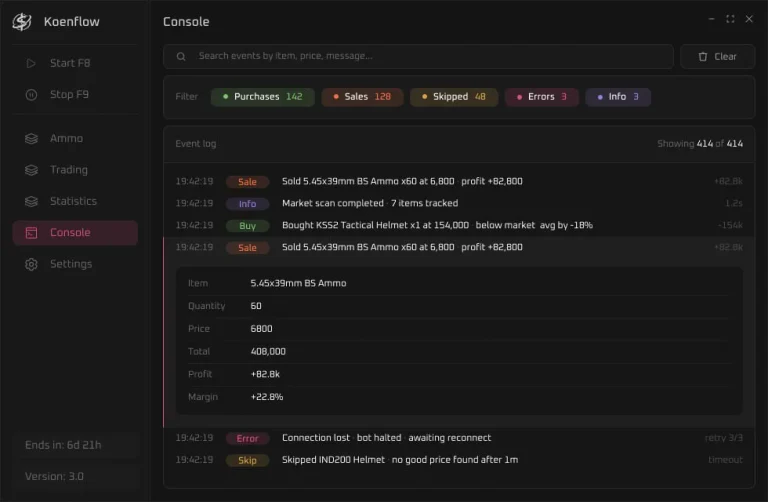Click the Total value 408,000
This screenshot has width=768, height=502.
click(x=268, y=351)
